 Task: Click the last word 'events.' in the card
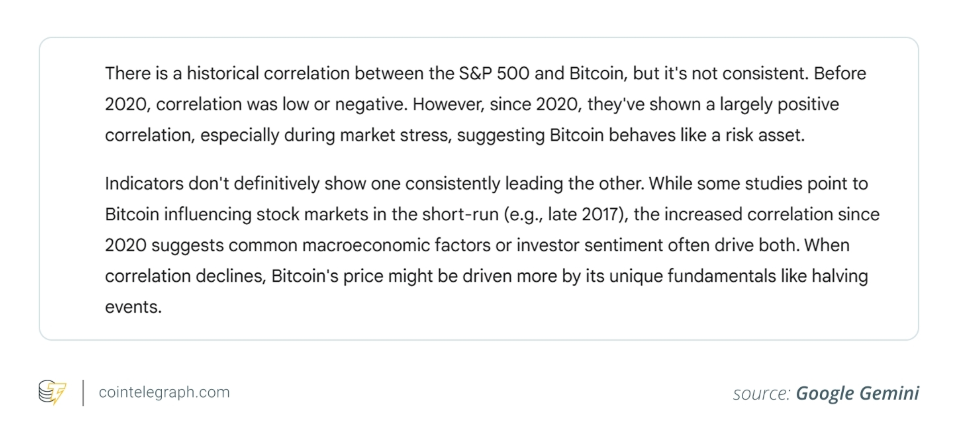[x=133, y=307]
